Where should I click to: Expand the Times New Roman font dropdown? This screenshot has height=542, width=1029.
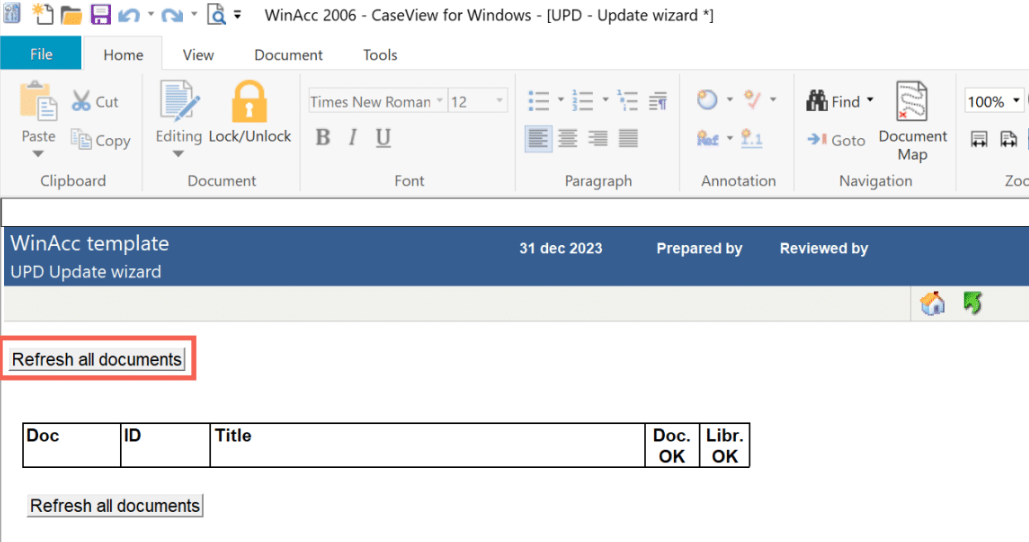click(x=437, y=101)
